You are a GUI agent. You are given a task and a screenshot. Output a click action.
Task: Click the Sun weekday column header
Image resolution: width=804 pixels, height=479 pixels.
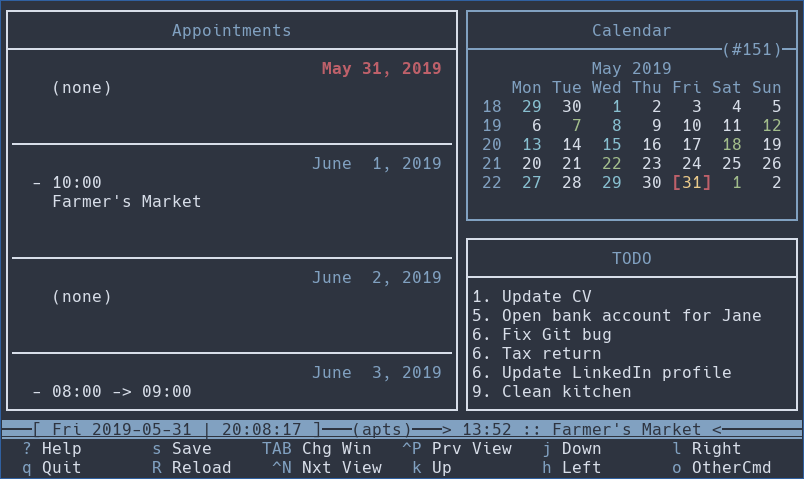tap(766, 88)
